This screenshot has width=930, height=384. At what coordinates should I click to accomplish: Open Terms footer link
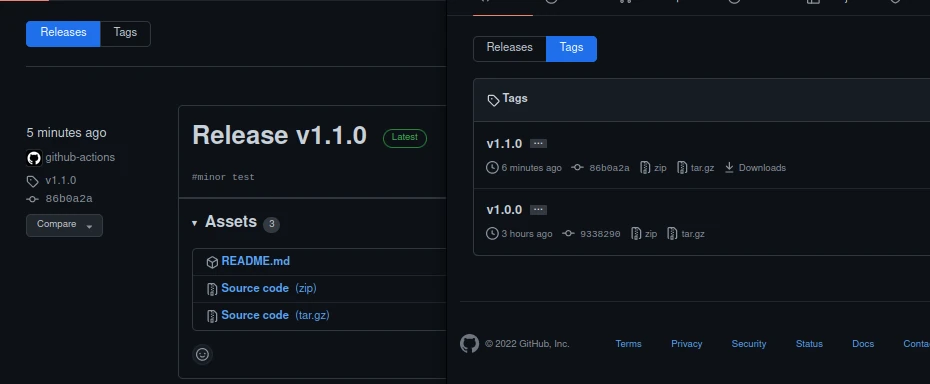(x=628, y=344)
